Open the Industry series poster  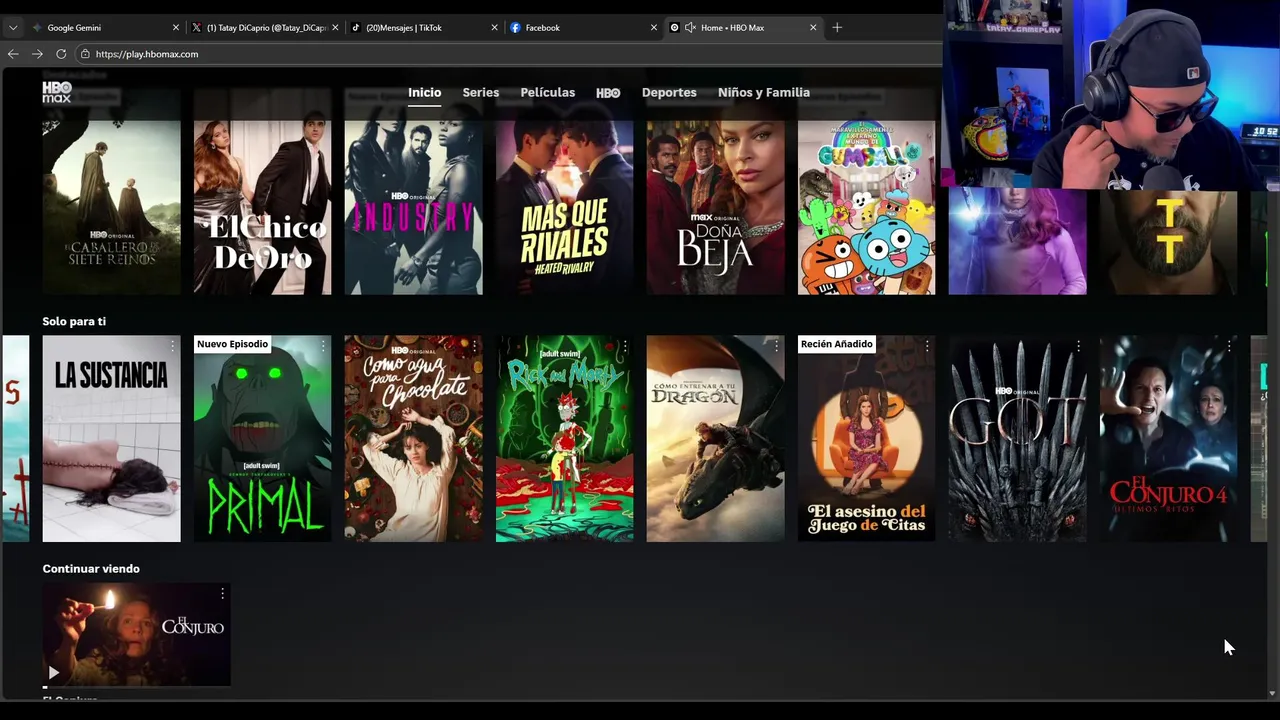414,191
